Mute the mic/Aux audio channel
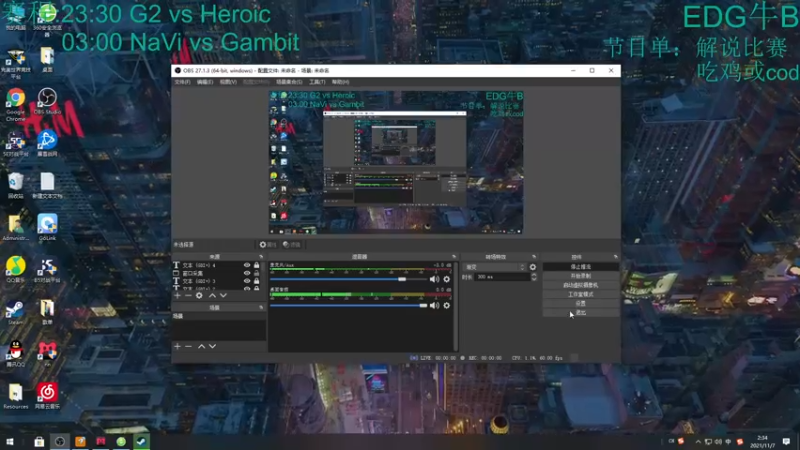Screen dimensions: 800x450 tap(434, 279)
